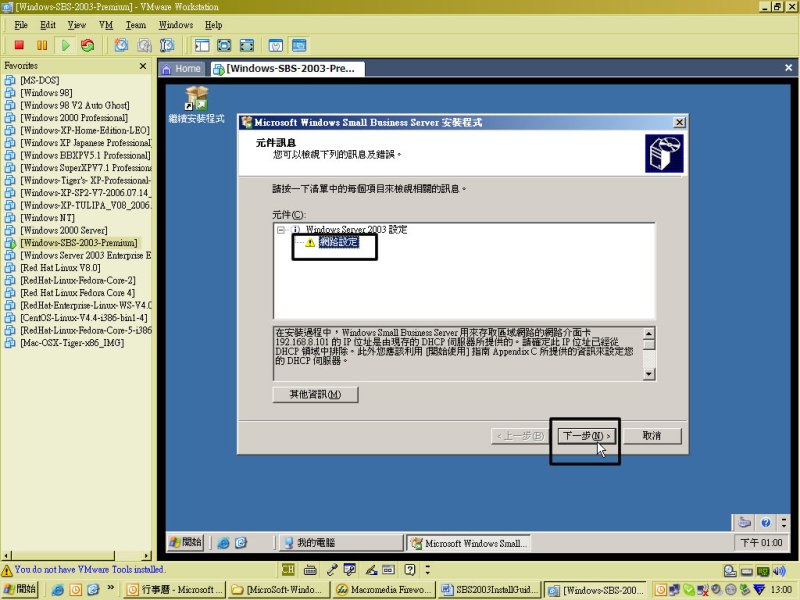Select [MS-DOS] in Favorites

click(40, 80)
